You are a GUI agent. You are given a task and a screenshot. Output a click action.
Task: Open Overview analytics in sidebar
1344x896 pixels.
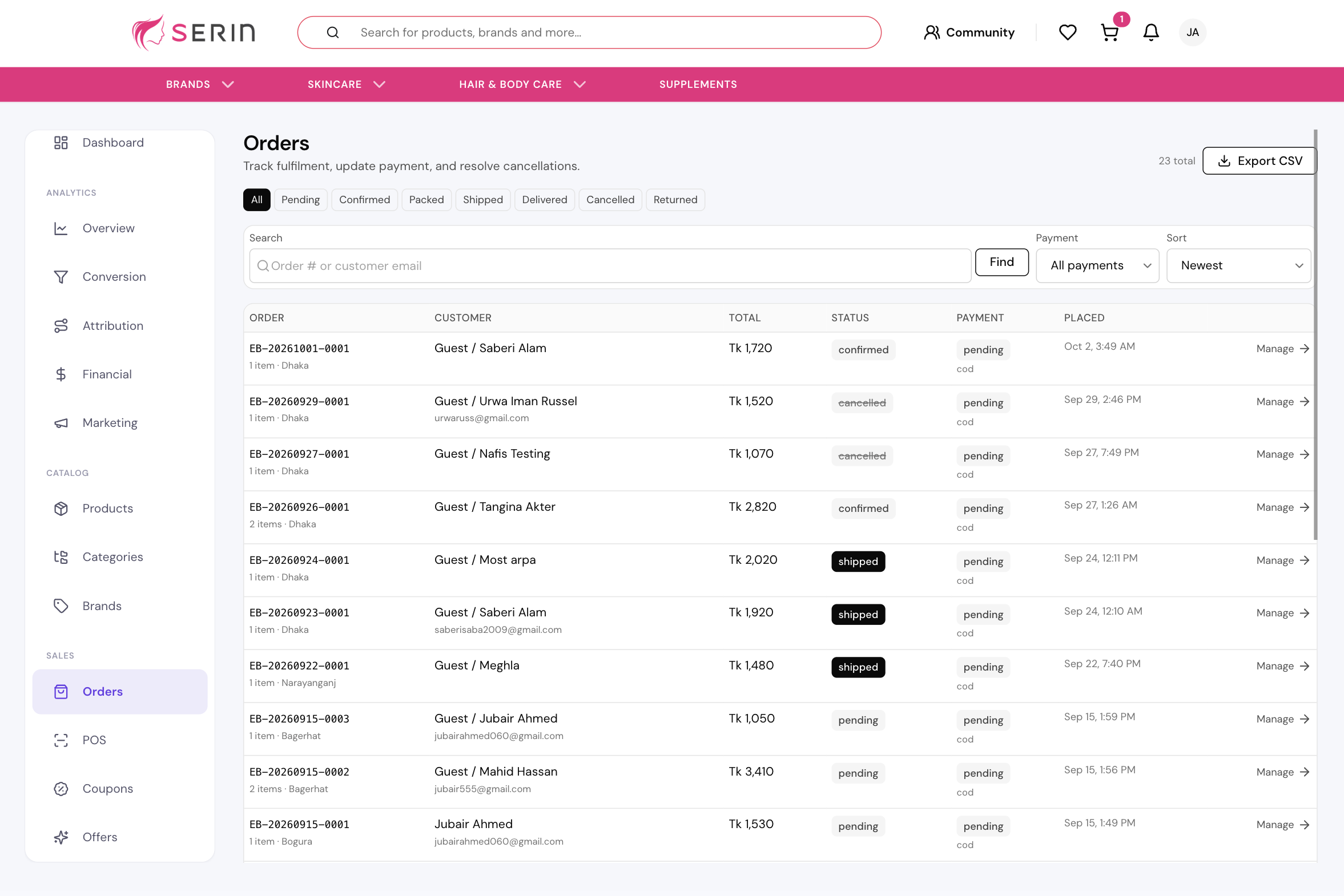point(119,228)
